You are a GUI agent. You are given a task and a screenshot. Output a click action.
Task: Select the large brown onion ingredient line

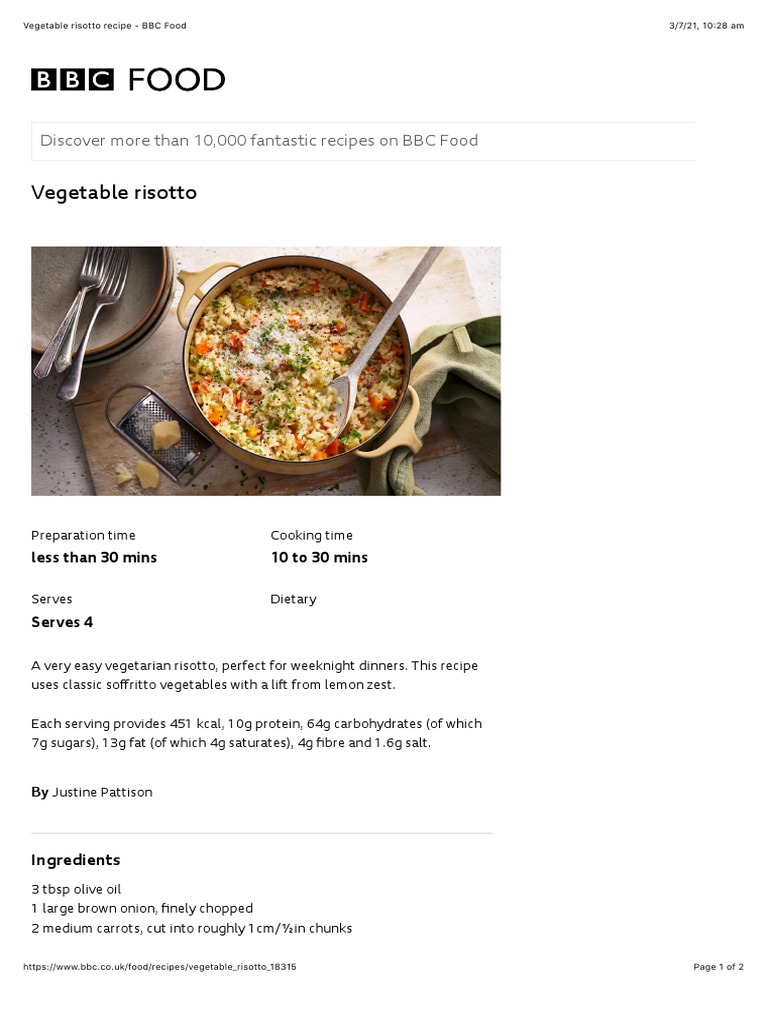(x=142, y=908)
